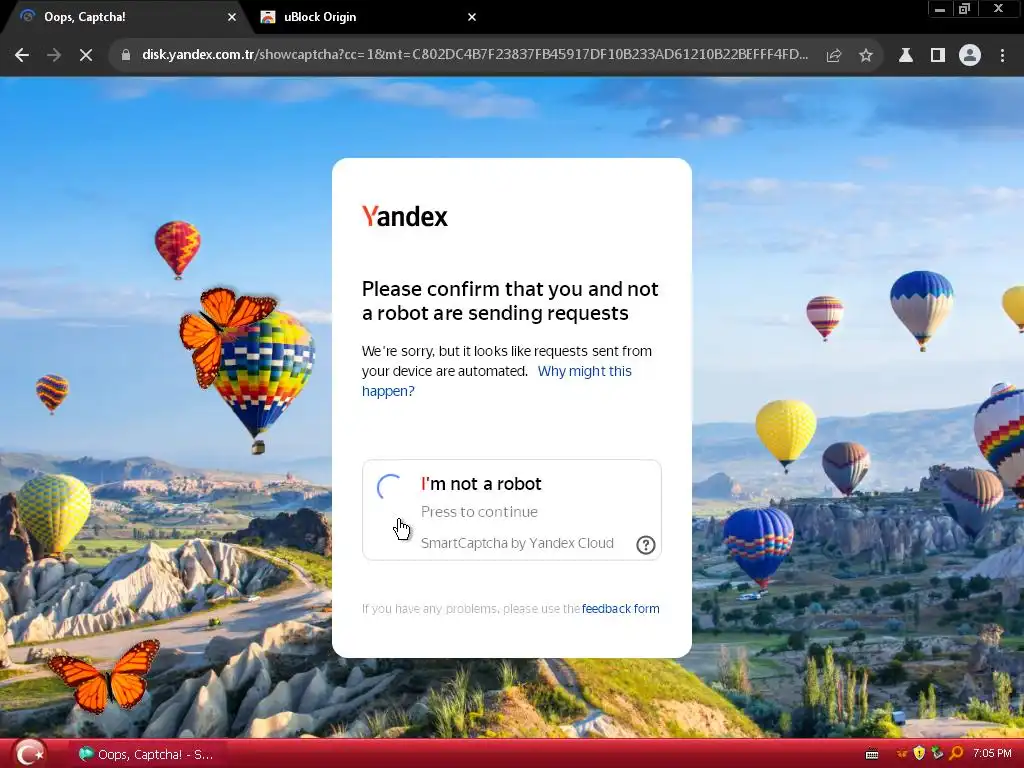This screenshot has width=1024, height=768.
Task: Restore down the Chrome window
Action: 964,9
